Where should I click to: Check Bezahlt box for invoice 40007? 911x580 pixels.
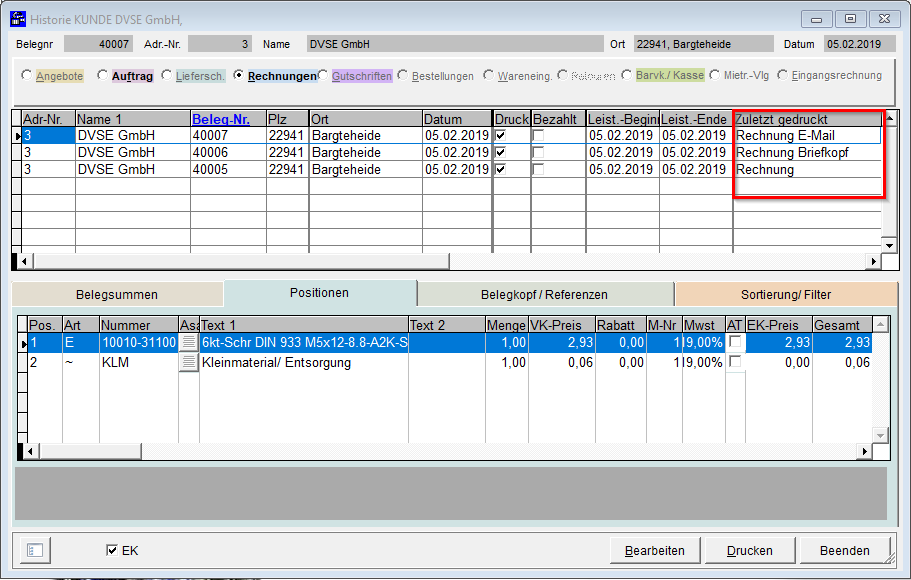(540, 135)
